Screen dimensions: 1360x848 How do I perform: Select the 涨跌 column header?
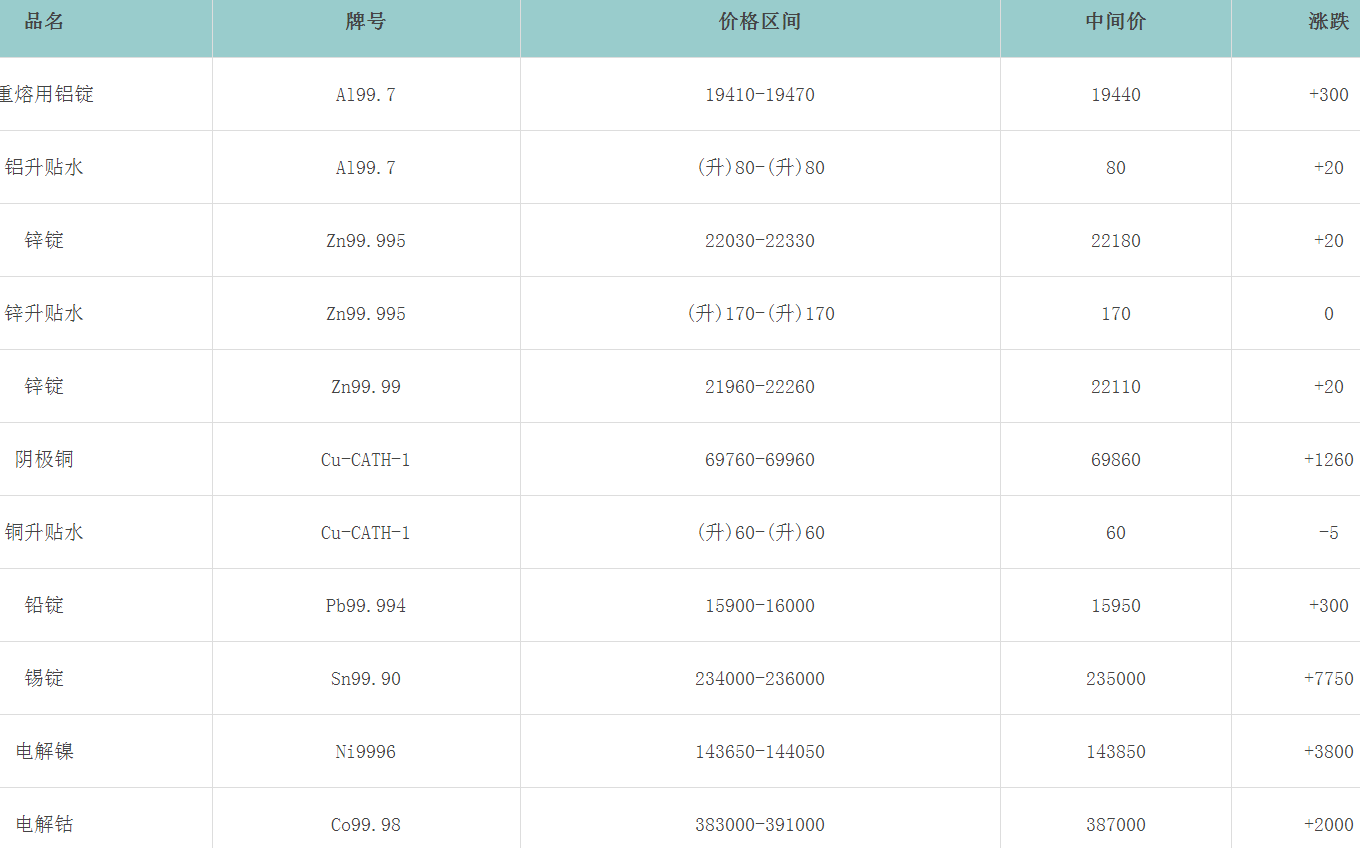(1328, 22)
